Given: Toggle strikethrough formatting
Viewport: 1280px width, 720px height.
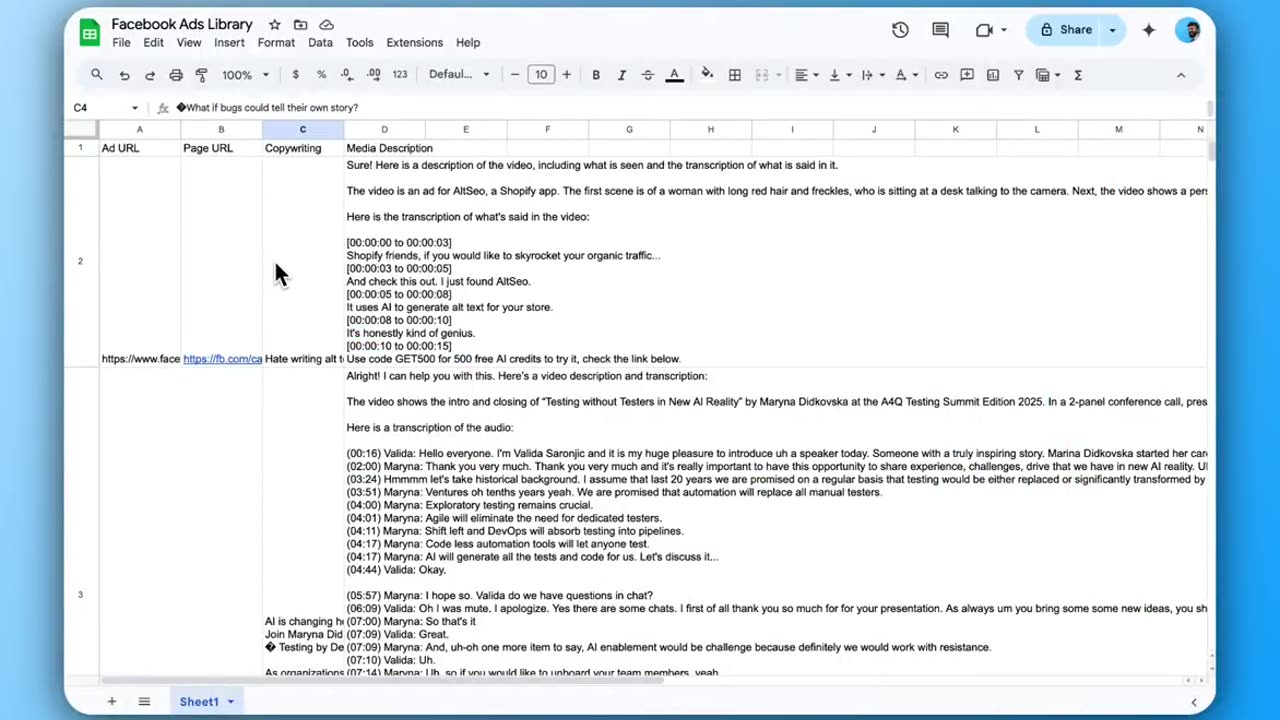Looking at the screenshot, I should (x=648, y=75).
